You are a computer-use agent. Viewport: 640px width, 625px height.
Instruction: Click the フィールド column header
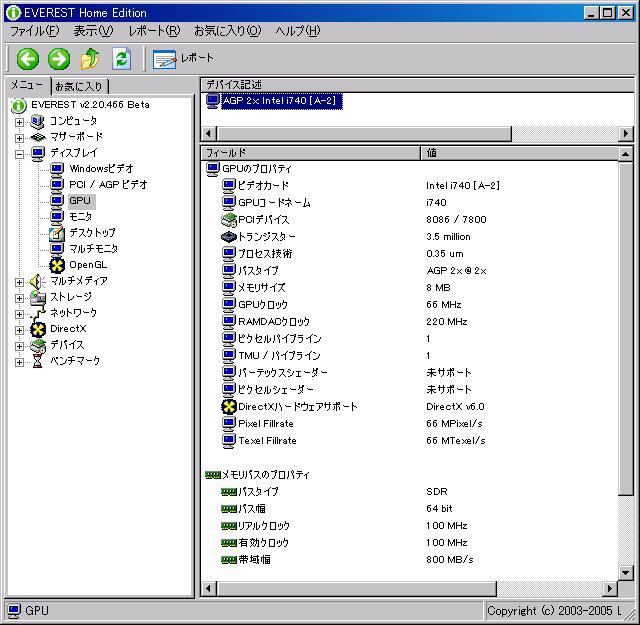click(x=310, y=153)
